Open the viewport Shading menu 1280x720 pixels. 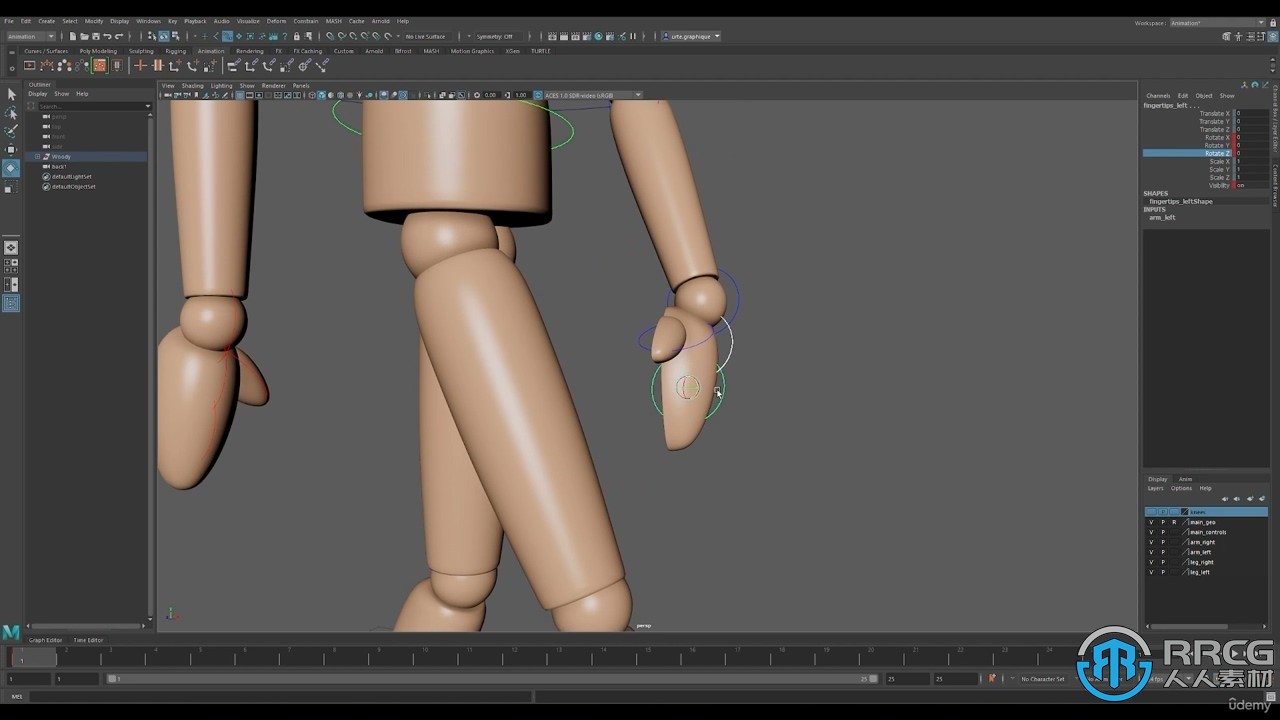point(192,86)
